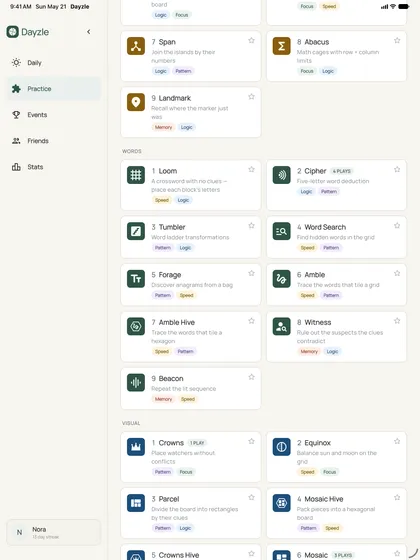Open the Equinox icon
Image resolution: width=420 pixels, height=560 pixels.
click(x=281, y=447)
